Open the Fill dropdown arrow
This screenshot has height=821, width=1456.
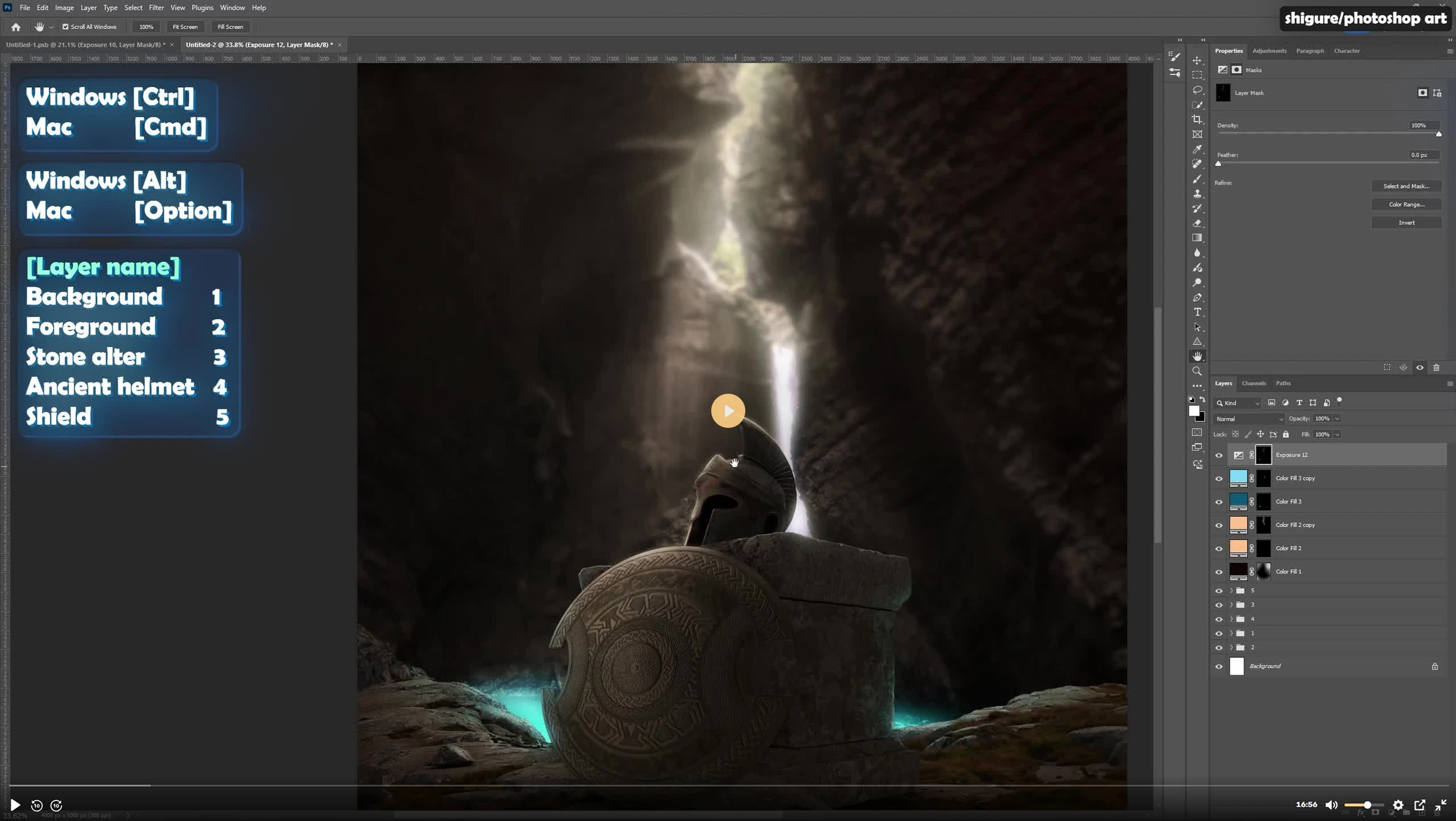[x=1337, y=434]
